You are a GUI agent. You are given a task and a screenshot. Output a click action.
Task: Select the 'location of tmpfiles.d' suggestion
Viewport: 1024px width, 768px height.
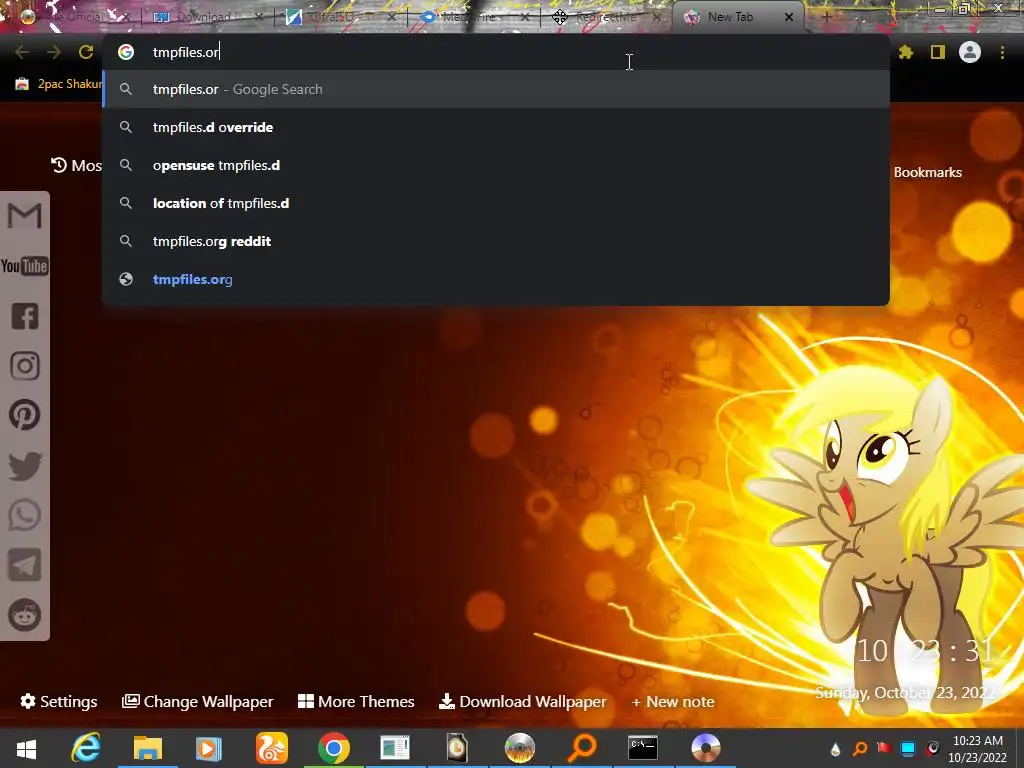tap(496, 203)
